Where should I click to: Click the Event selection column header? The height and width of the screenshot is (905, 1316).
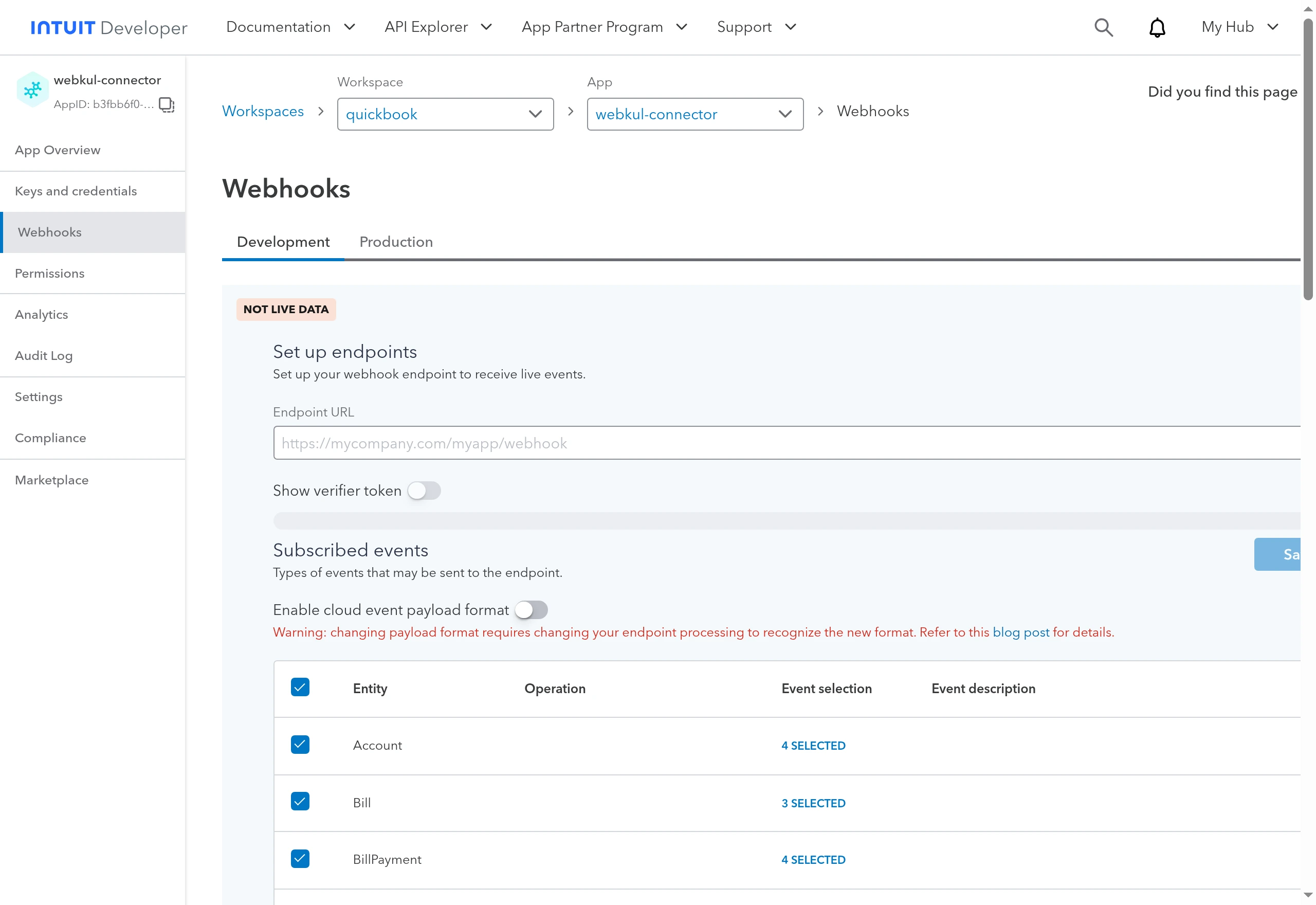coord(826,689)
